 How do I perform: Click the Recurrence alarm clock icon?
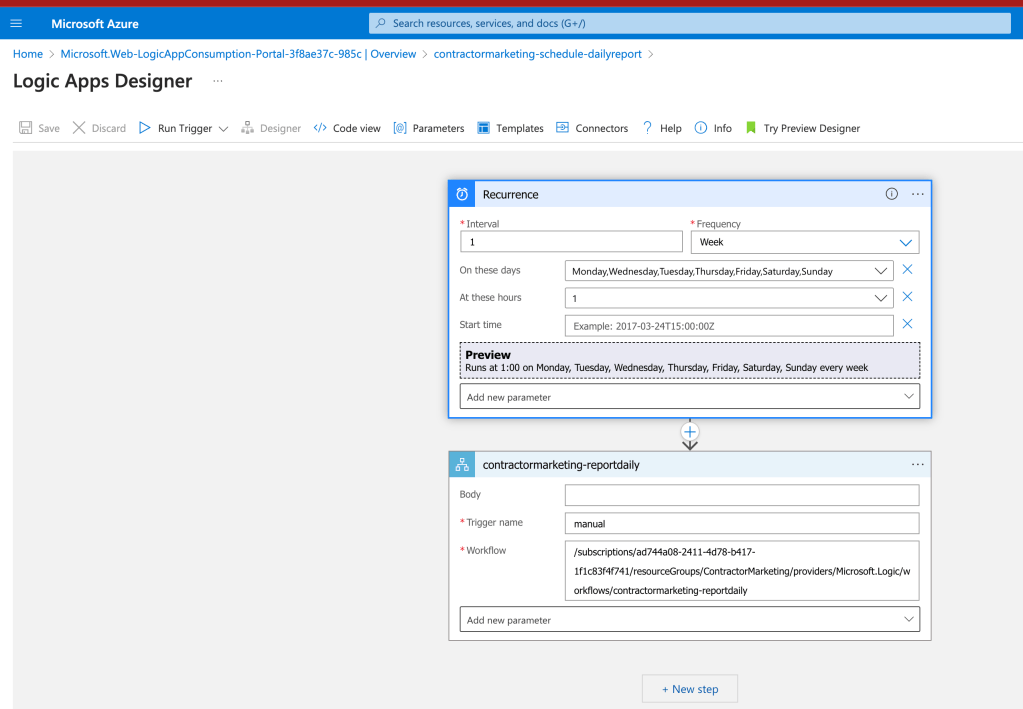tap(462, 194)
